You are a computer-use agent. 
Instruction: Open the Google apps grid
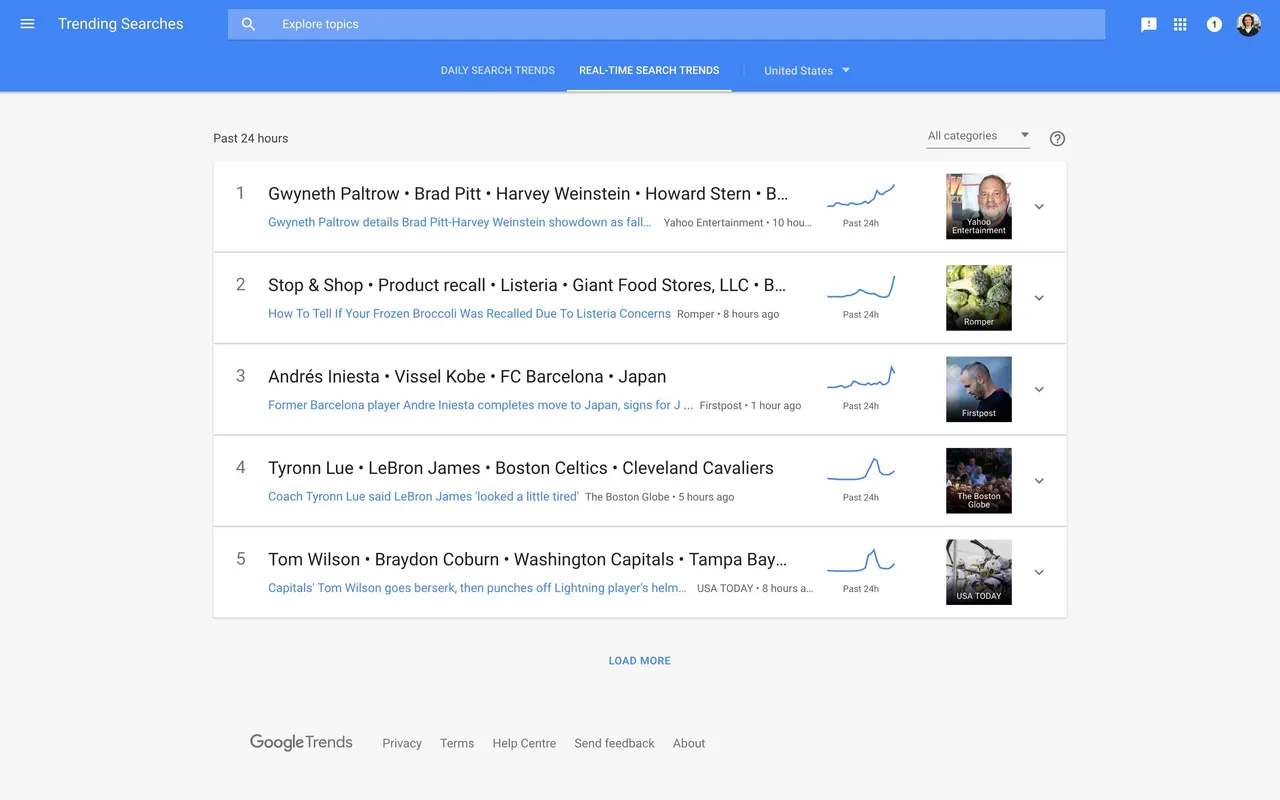pos(1180,24)
